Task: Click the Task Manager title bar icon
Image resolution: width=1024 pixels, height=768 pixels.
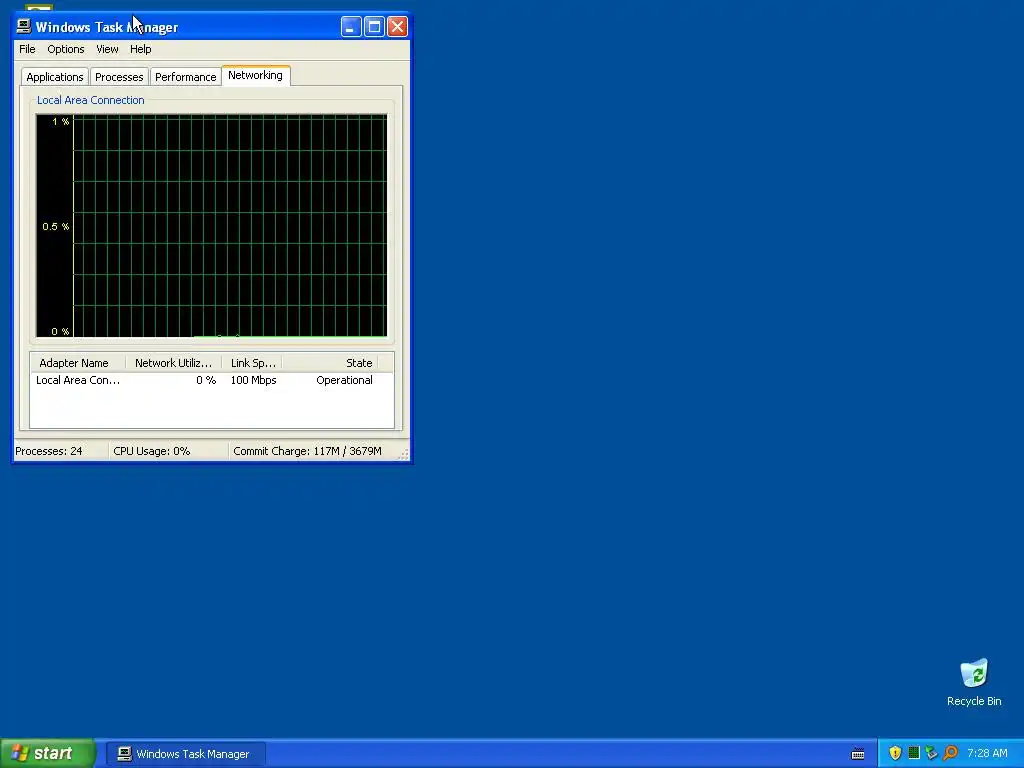Action: (24, 26)
